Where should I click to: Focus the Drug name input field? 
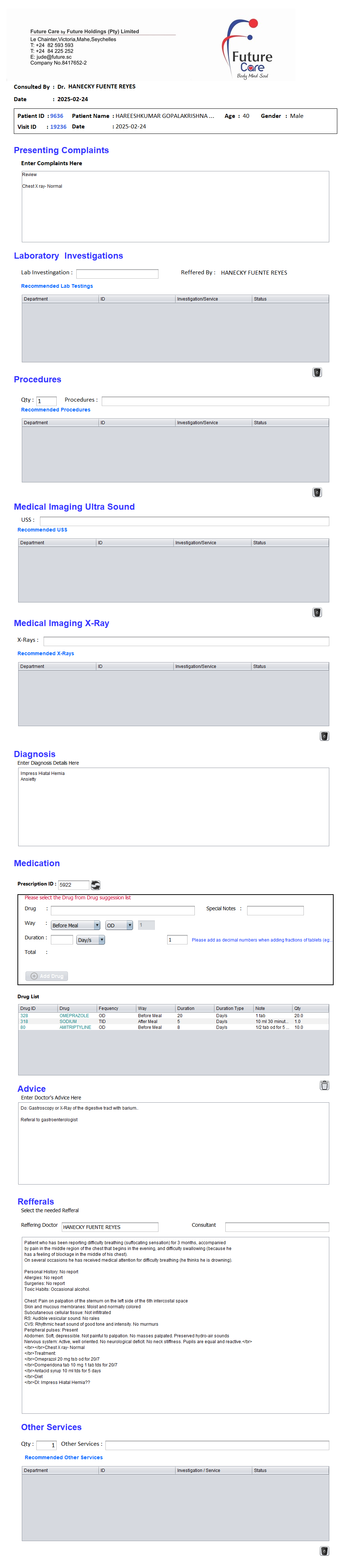122,910
